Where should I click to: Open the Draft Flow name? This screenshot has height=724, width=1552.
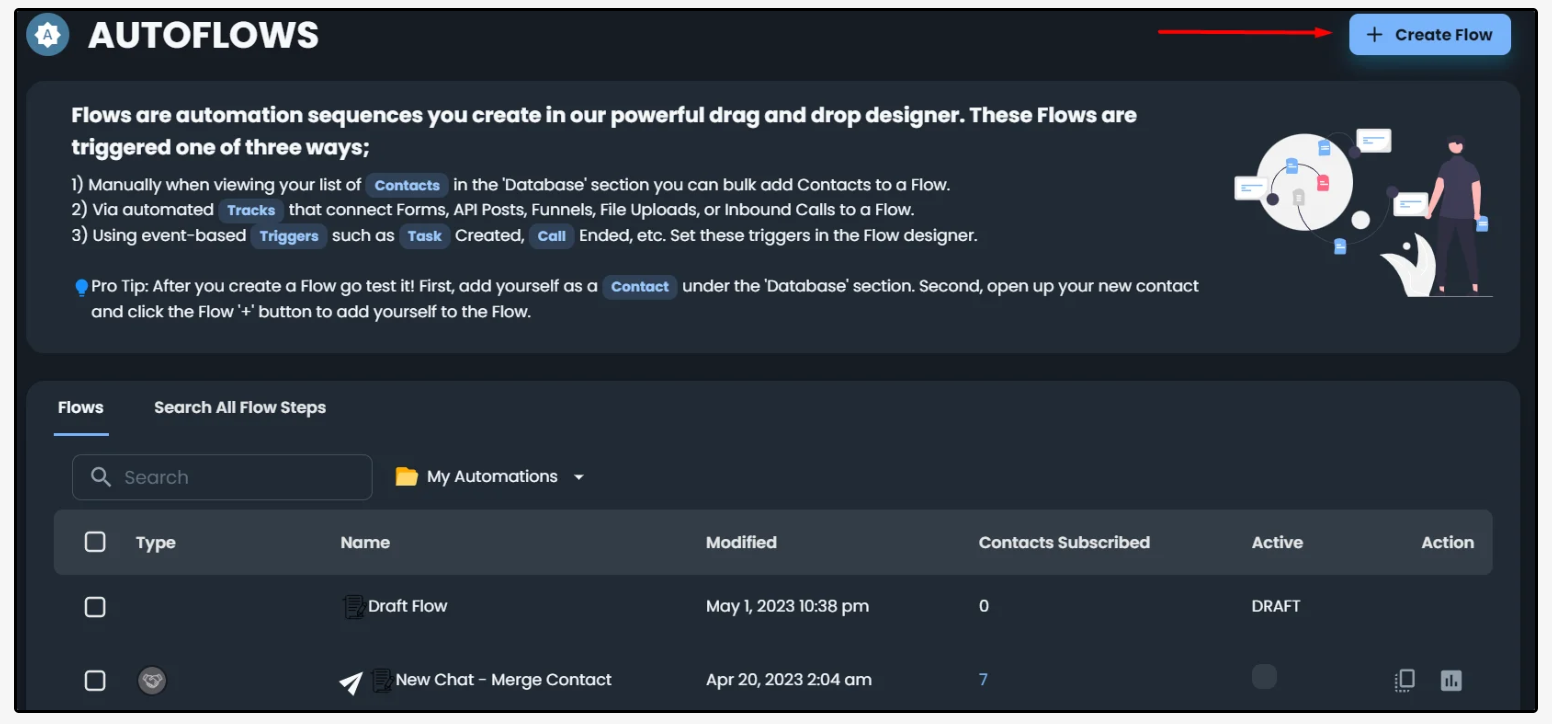coord(407,606)
